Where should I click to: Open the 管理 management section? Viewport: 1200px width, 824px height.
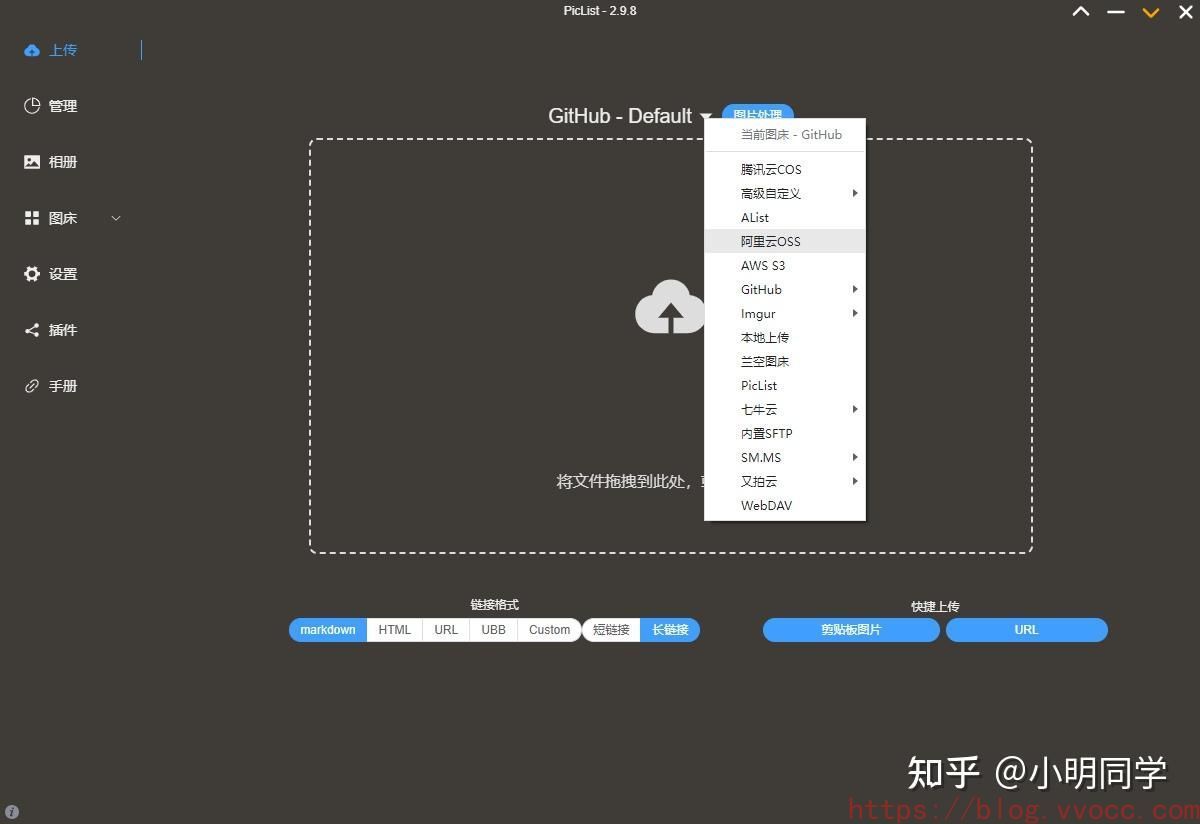click(x=50, y=105)
